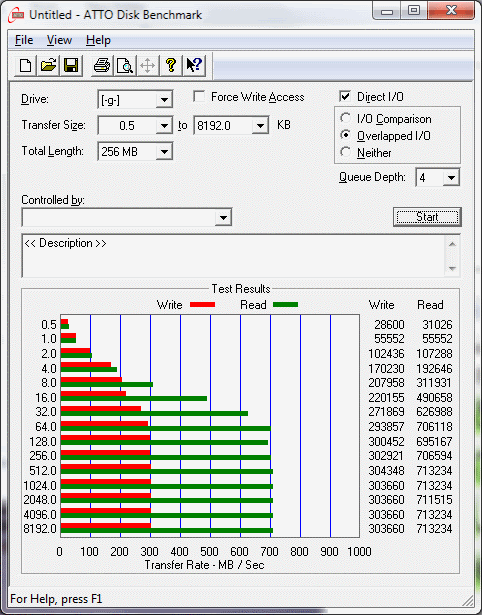The width and height of the screenshot is (482, 615).
Task: Click the New document toolbar icon
Action: 25,65
